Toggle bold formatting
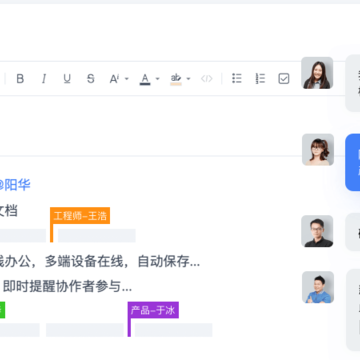The width and height of the screenshot is (360, 360). (20, 79)
